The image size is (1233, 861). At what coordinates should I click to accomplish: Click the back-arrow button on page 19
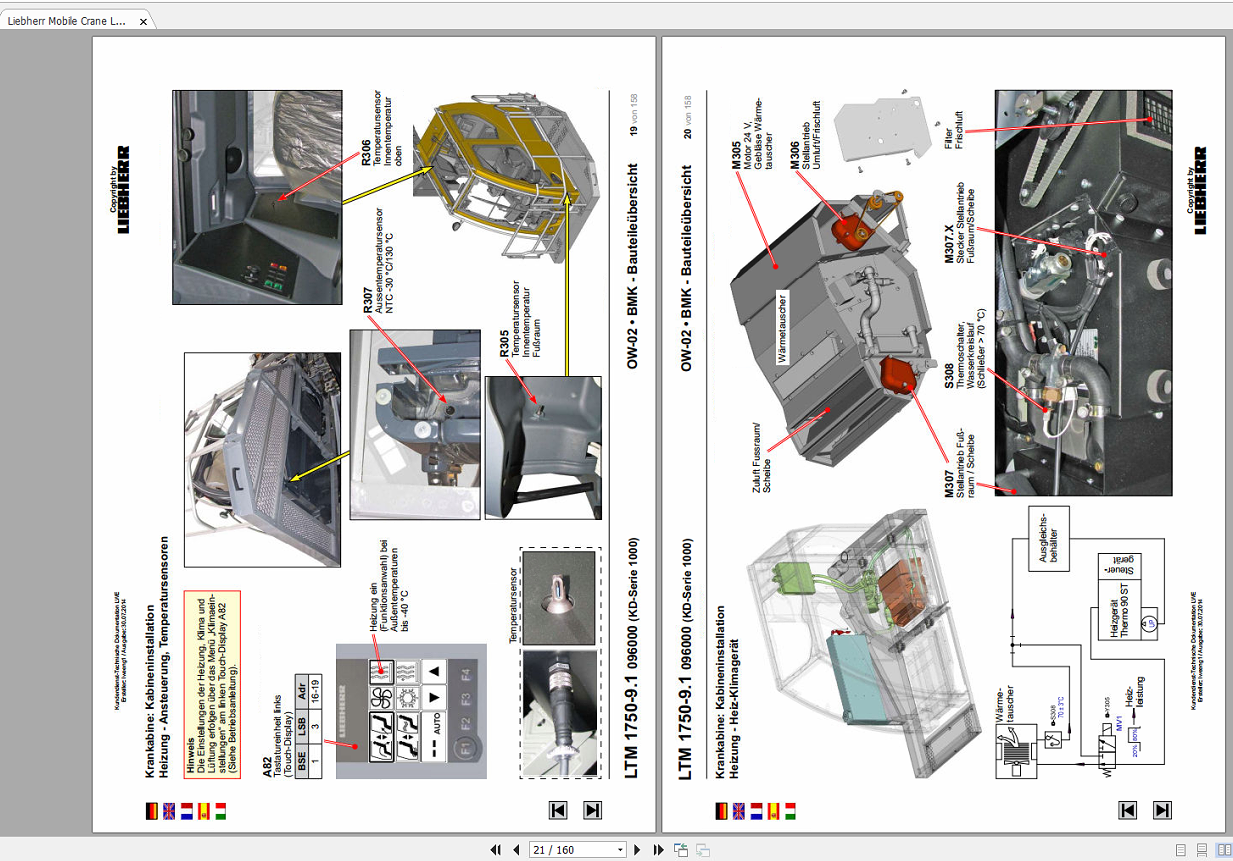(559, 810)
